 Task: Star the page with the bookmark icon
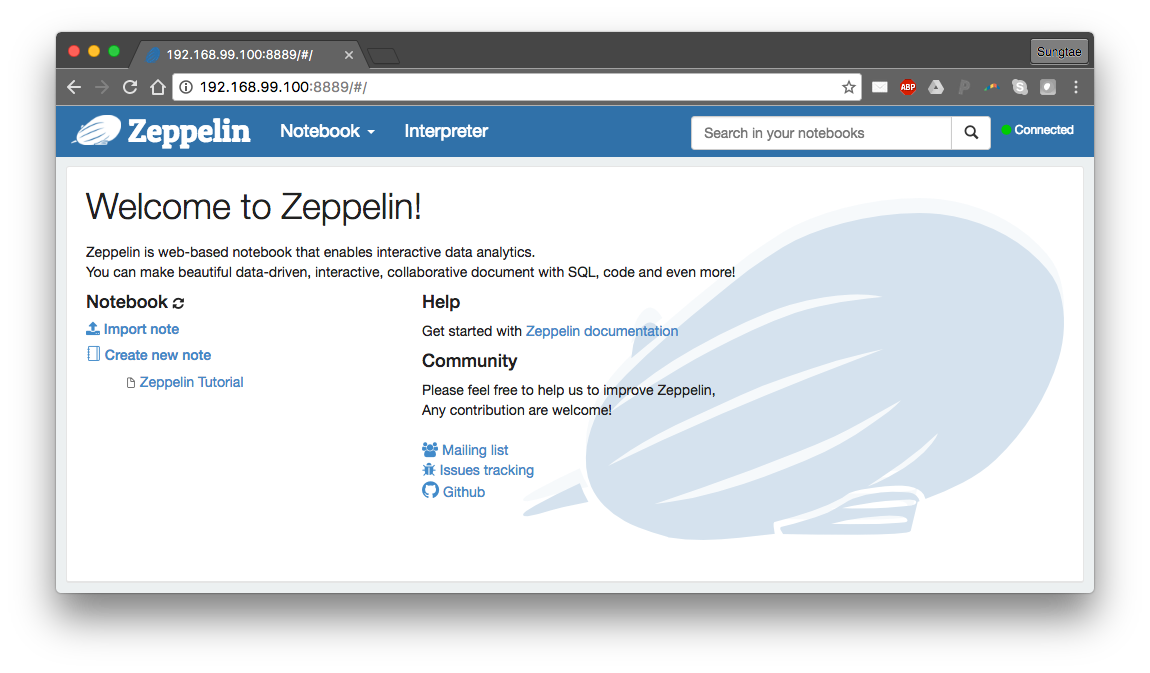(848, 87)
